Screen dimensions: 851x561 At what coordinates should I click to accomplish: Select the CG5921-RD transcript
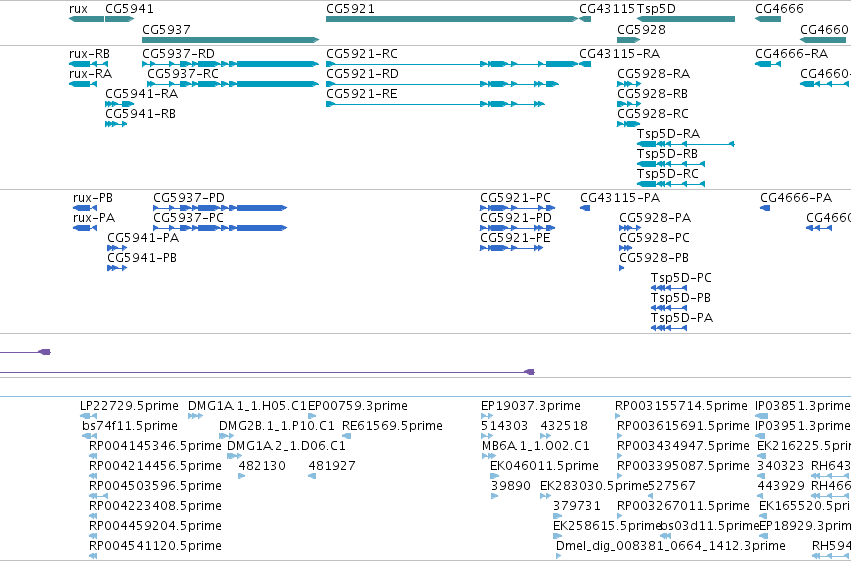point(442,84)
